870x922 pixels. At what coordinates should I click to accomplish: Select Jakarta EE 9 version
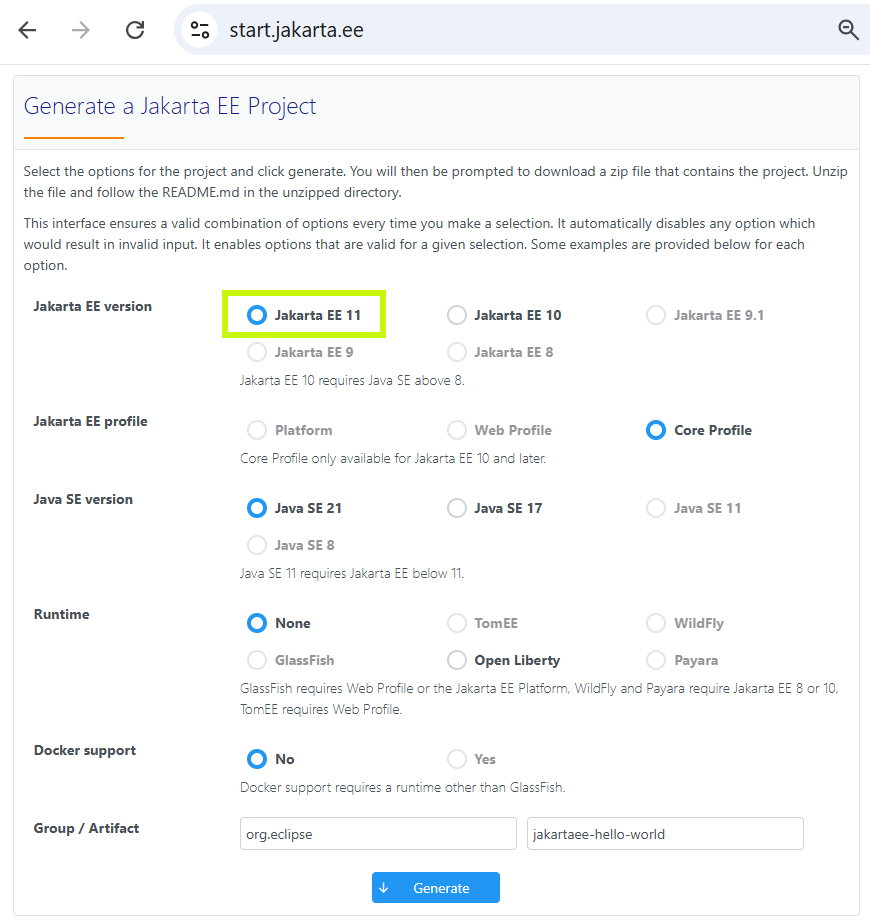pos(257,352)
